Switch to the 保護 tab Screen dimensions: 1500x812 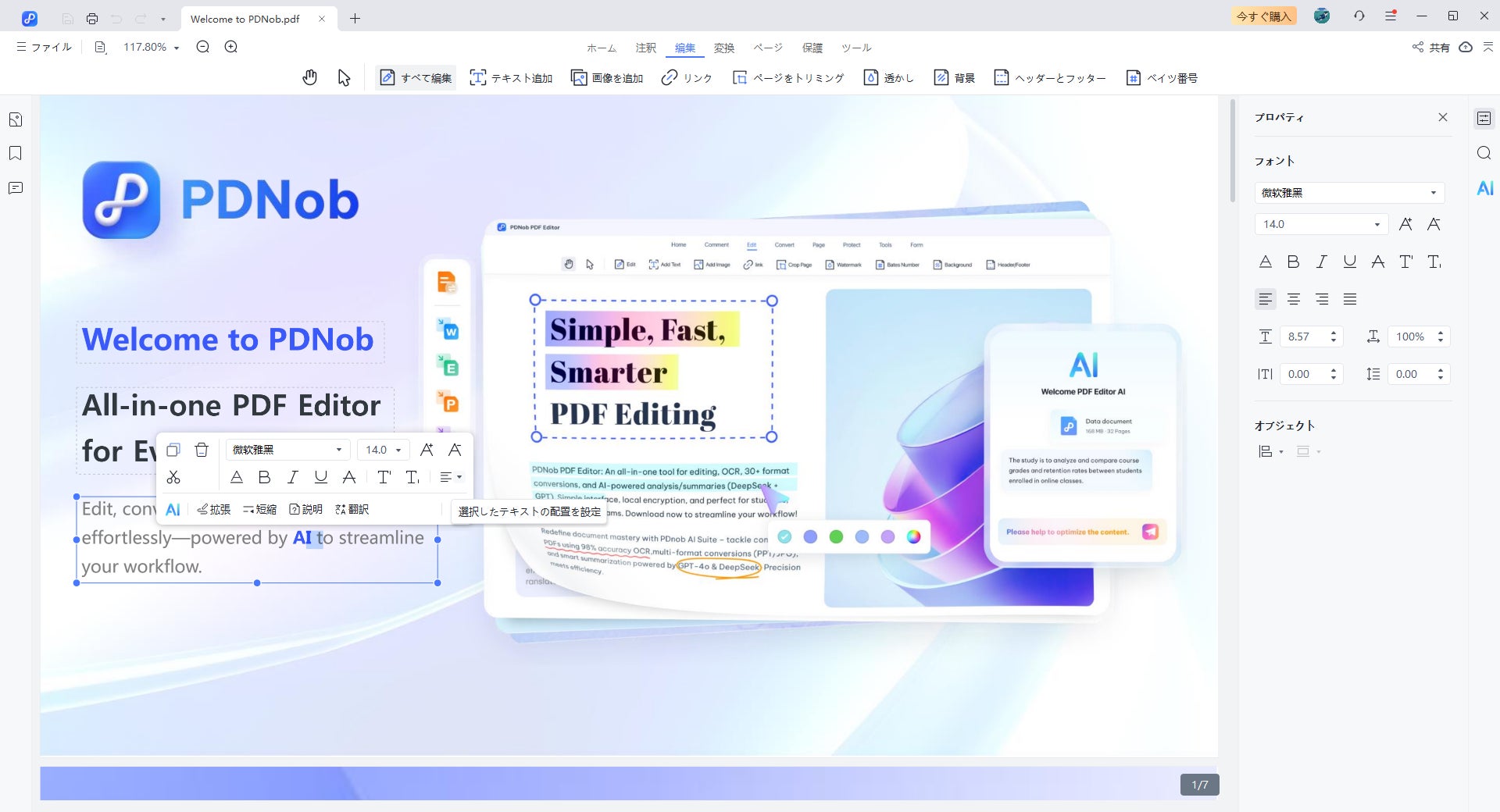coord(812,48)
